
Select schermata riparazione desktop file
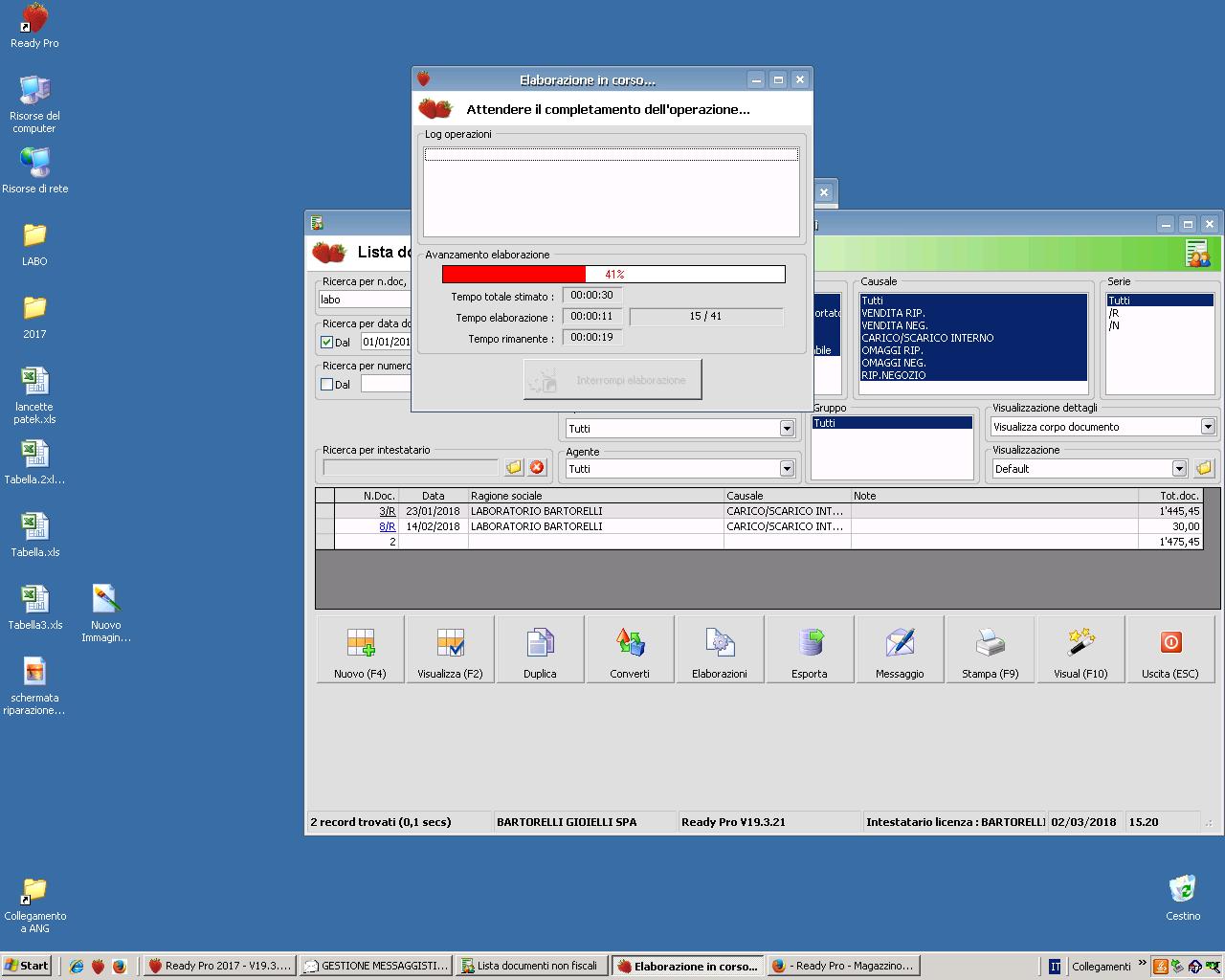pos(34,686)
